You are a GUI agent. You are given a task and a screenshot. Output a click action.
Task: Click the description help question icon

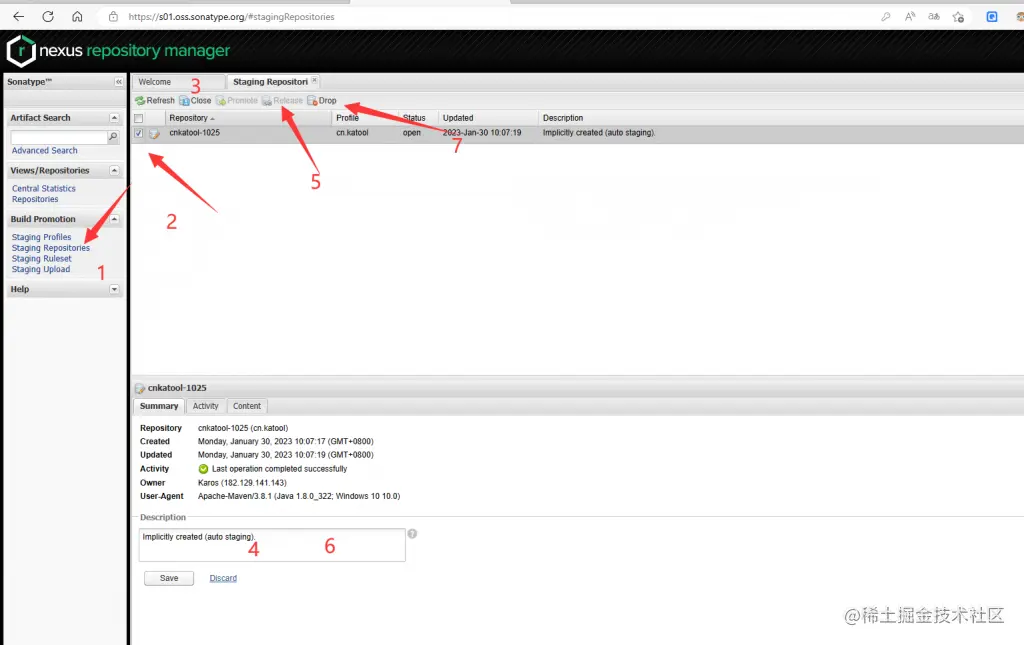point(412,533)
